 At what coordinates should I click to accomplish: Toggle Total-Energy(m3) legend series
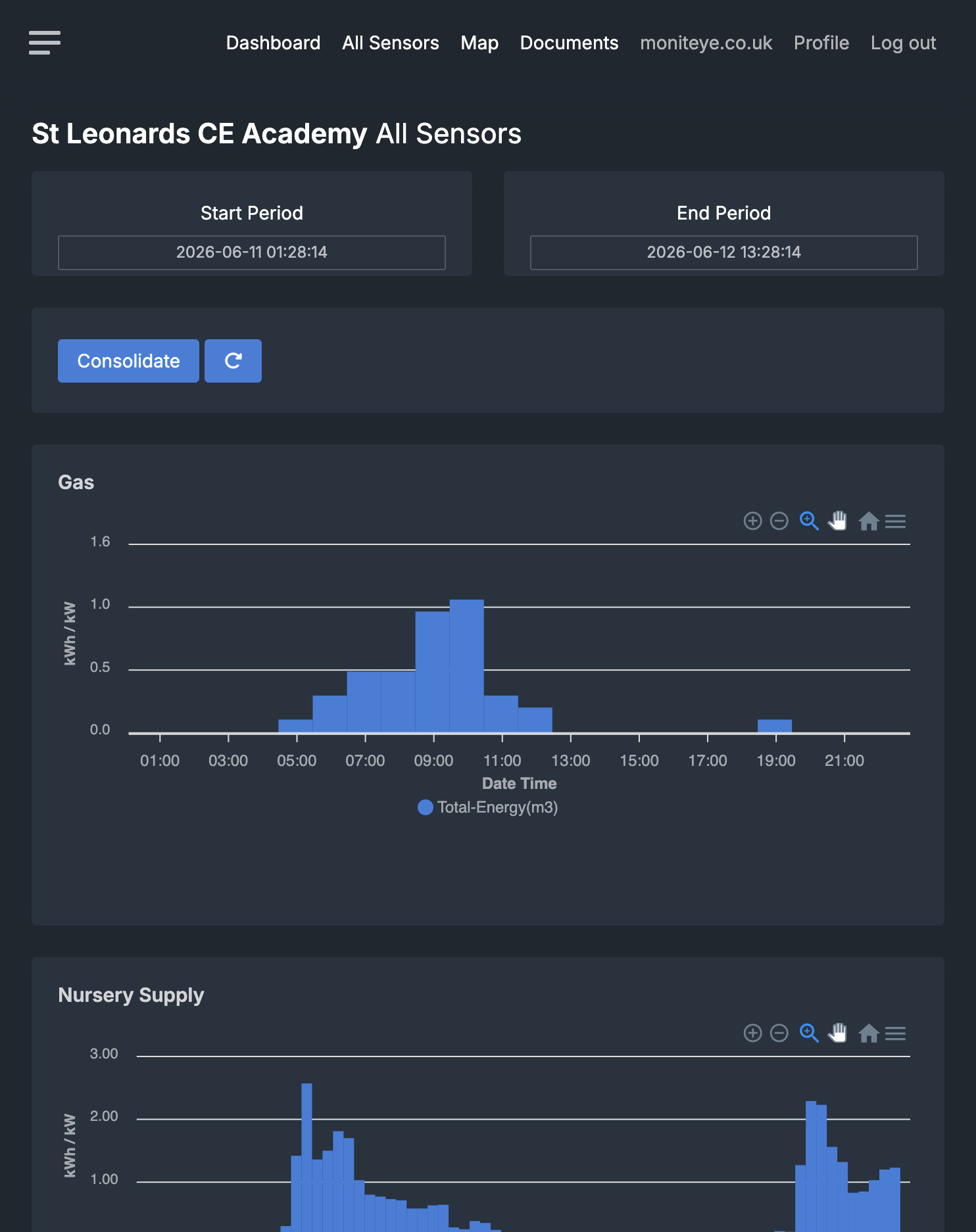pos(488,807)
